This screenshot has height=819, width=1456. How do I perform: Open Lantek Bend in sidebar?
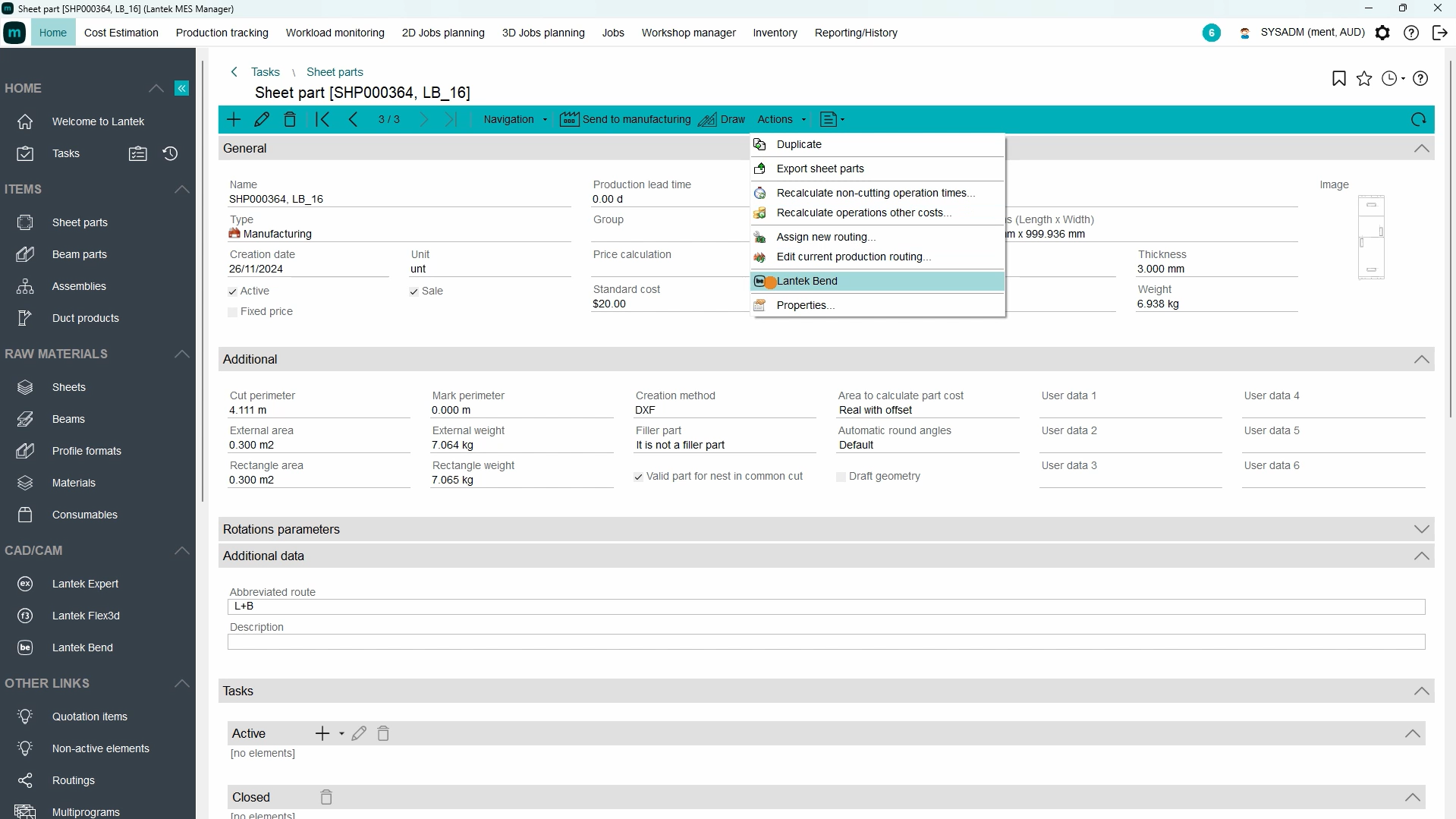point(82,647)
